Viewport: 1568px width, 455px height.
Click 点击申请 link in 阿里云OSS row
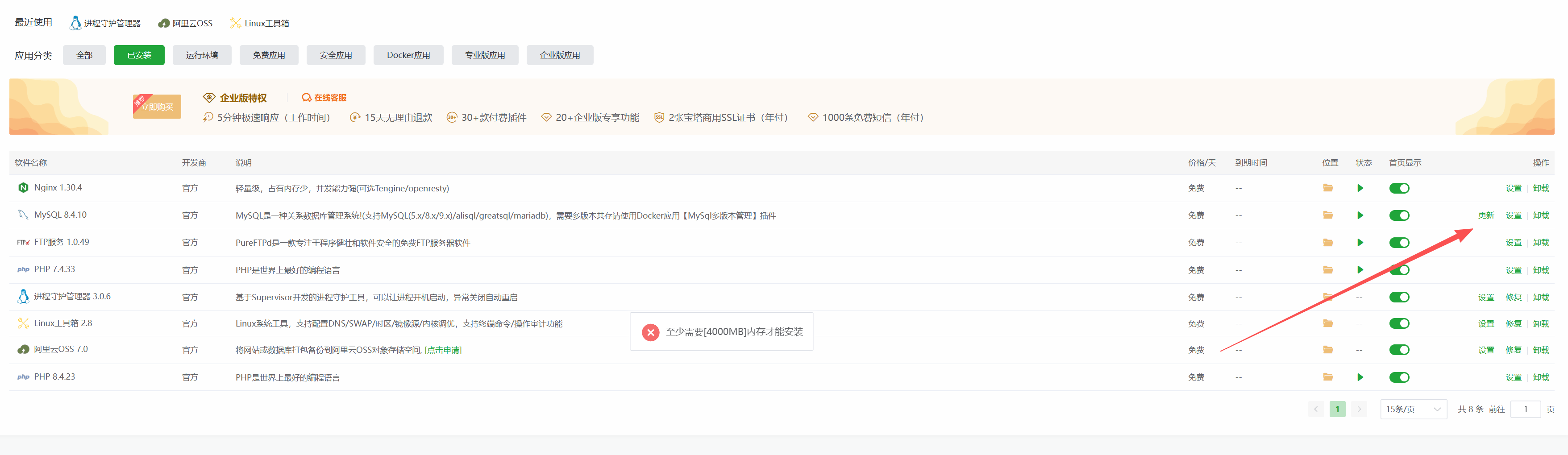(443, 350)
